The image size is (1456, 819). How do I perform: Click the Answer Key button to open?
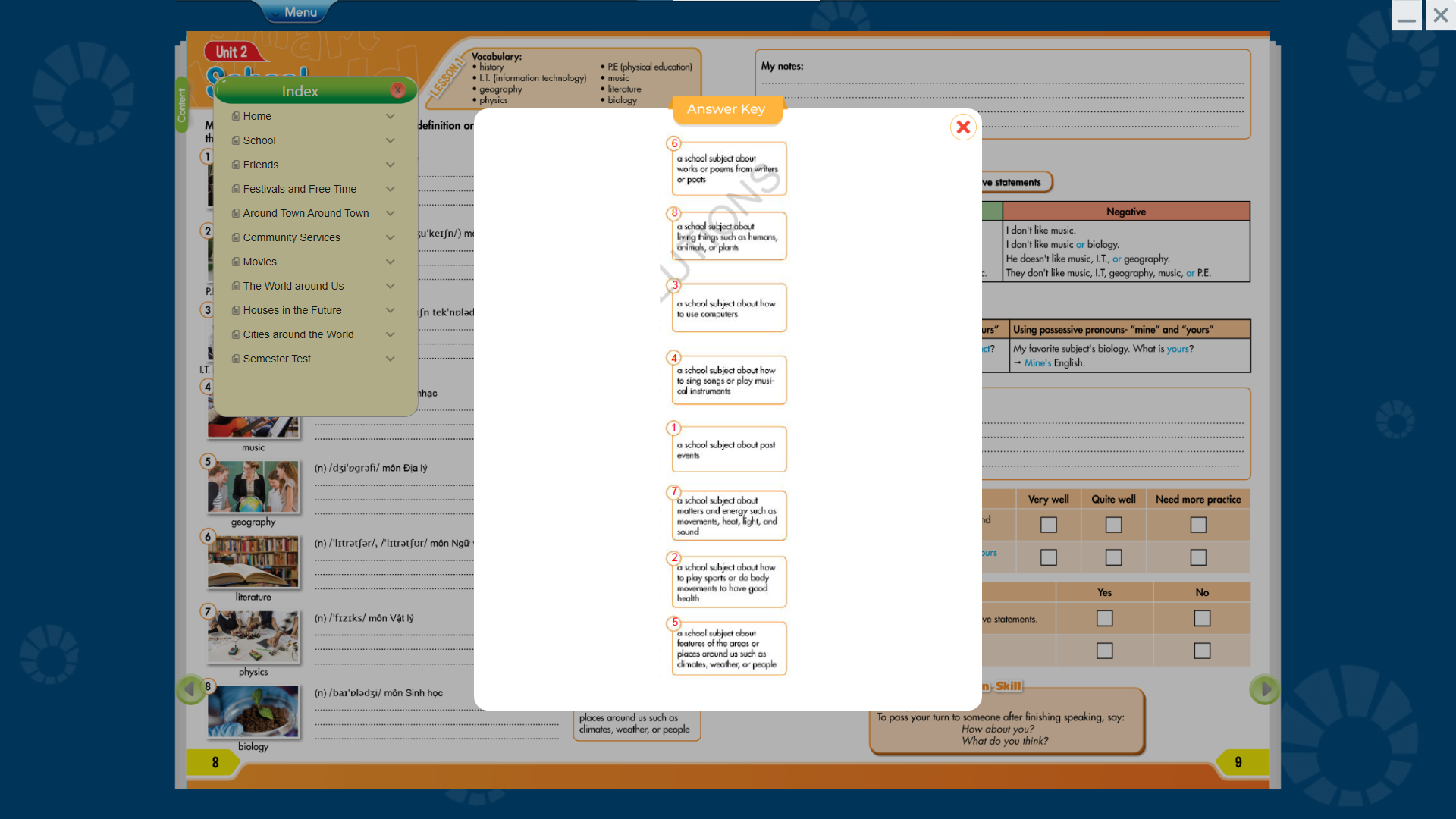[726, 109]
